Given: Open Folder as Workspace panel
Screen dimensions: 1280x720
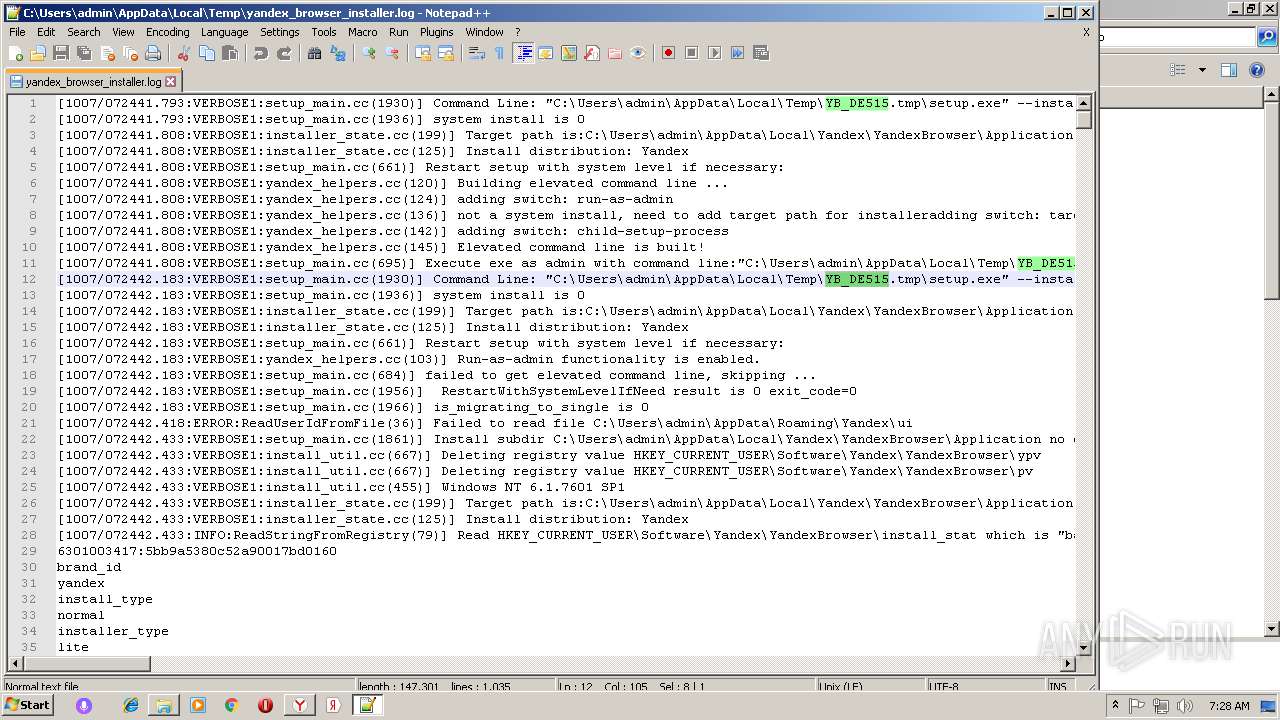Looking at the screenshot, I should click(x=615, y=53).
